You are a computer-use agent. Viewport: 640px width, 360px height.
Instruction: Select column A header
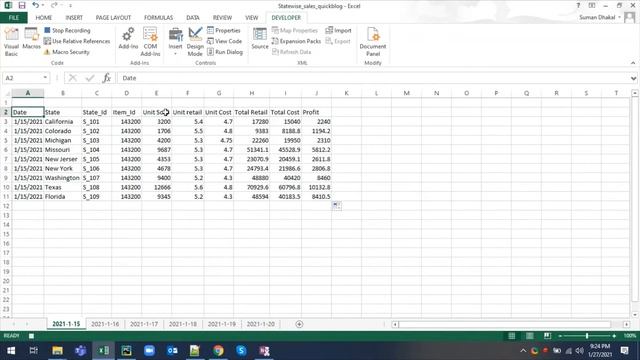click(28, 93)
